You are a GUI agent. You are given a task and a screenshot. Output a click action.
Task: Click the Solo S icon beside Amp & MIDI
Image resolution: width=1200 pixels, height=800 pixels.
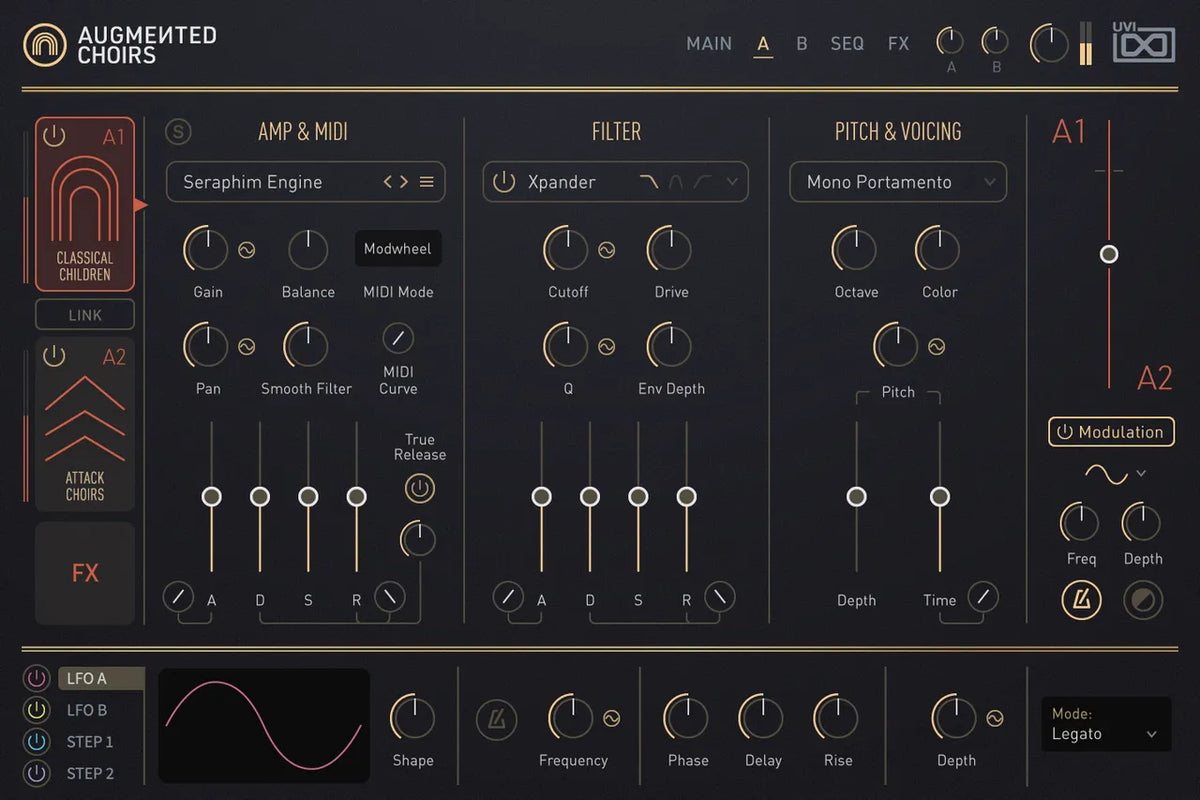[x=179, y=132]
